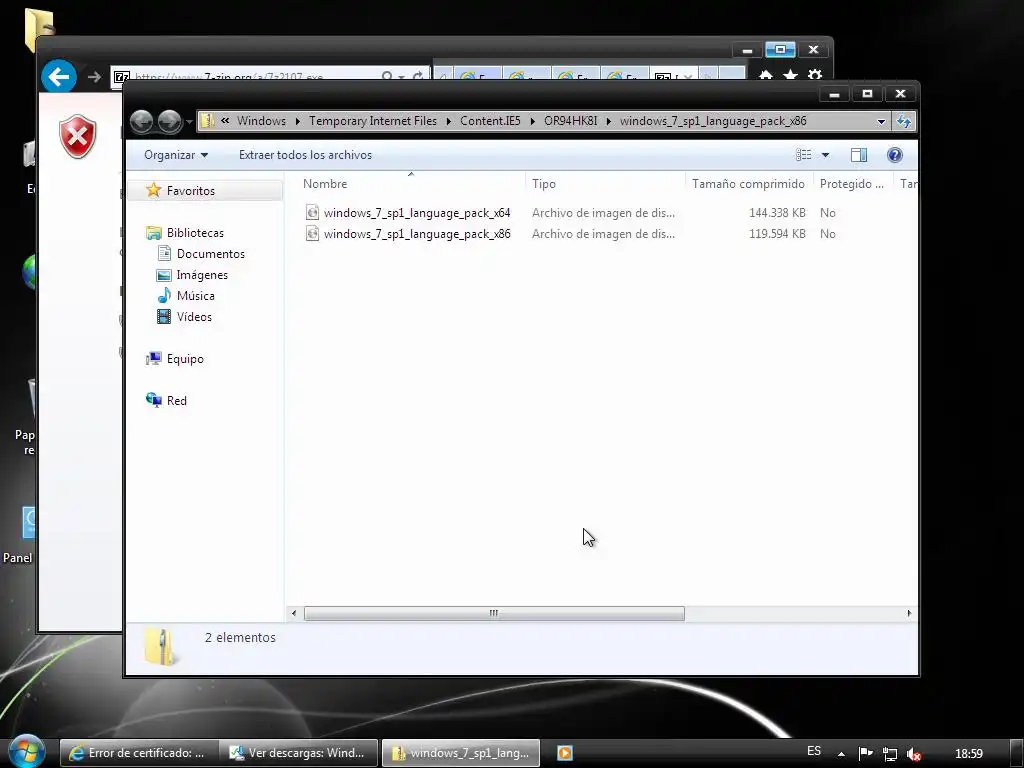Click the x86 file disc image icon
Viewport: 1024px width, 768px height.
point(313,233)
